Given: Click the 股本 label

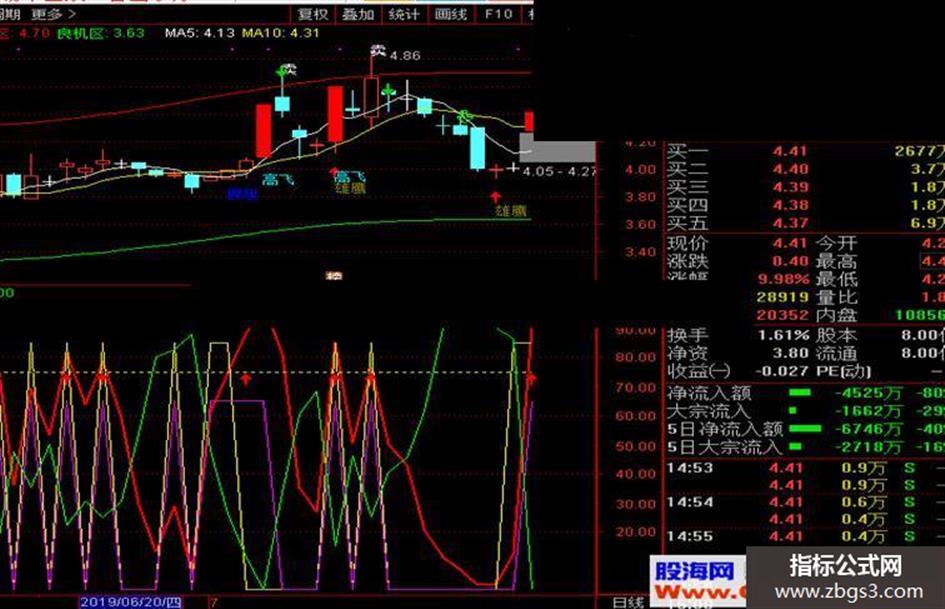Looking at the screenshot, I should (x=837, y=335).
